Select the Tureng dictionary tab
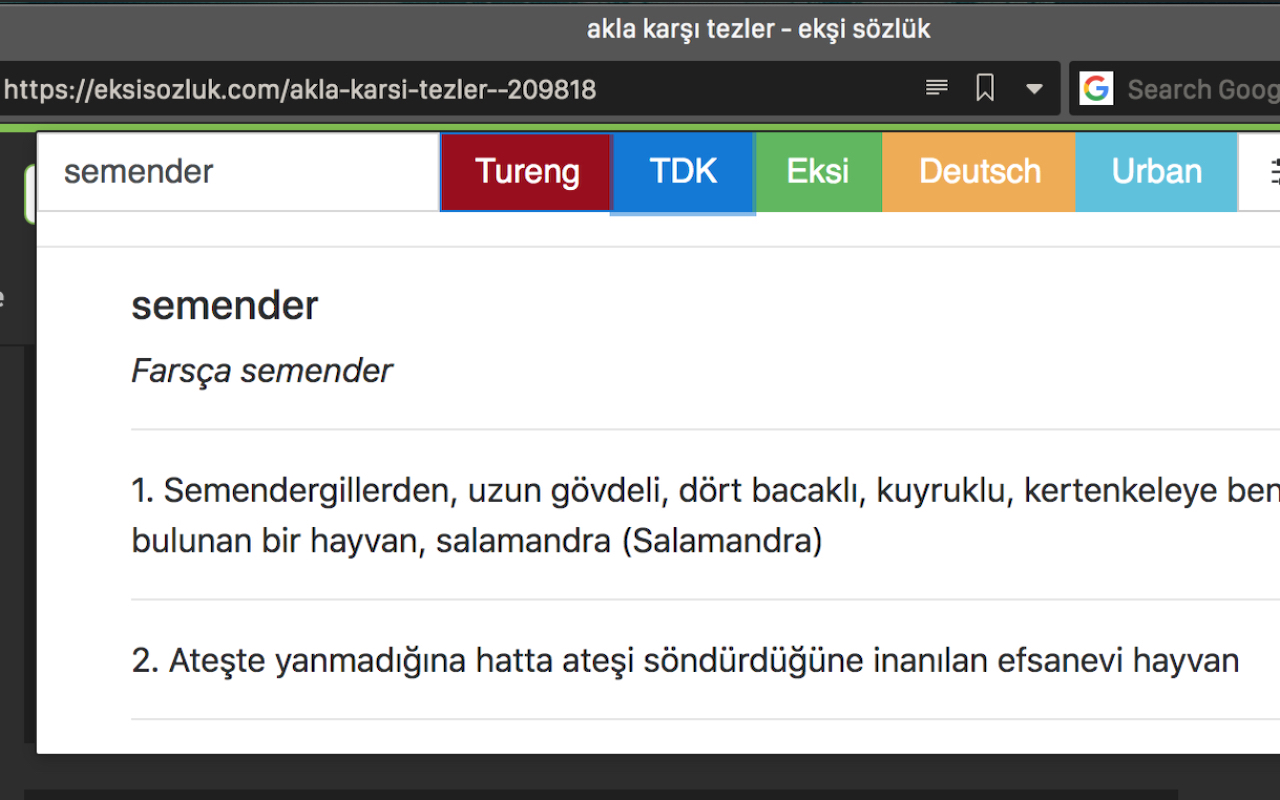The width and height of the screenshot is (1280, 800). [x=525, y=171]
